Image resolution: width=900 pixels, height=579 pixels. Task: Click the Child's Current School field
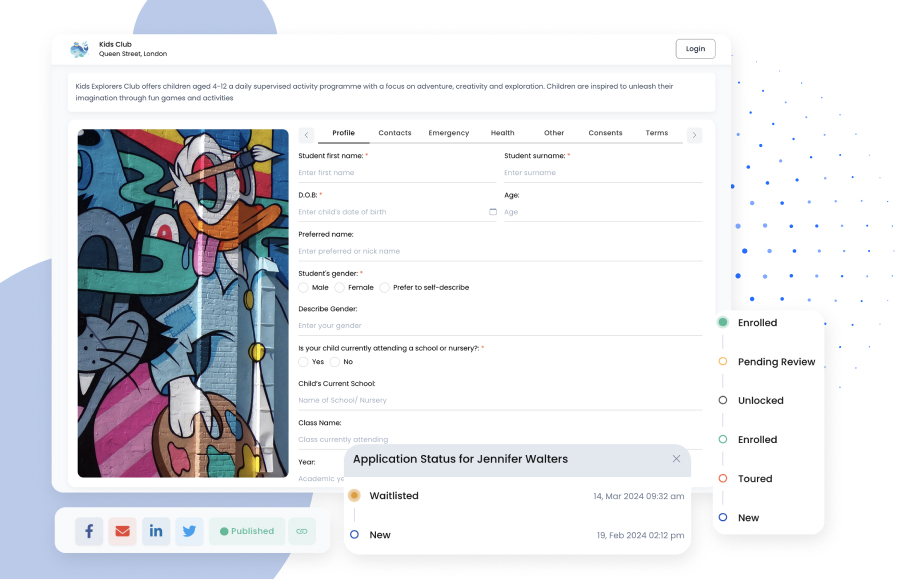coord(500,400)
